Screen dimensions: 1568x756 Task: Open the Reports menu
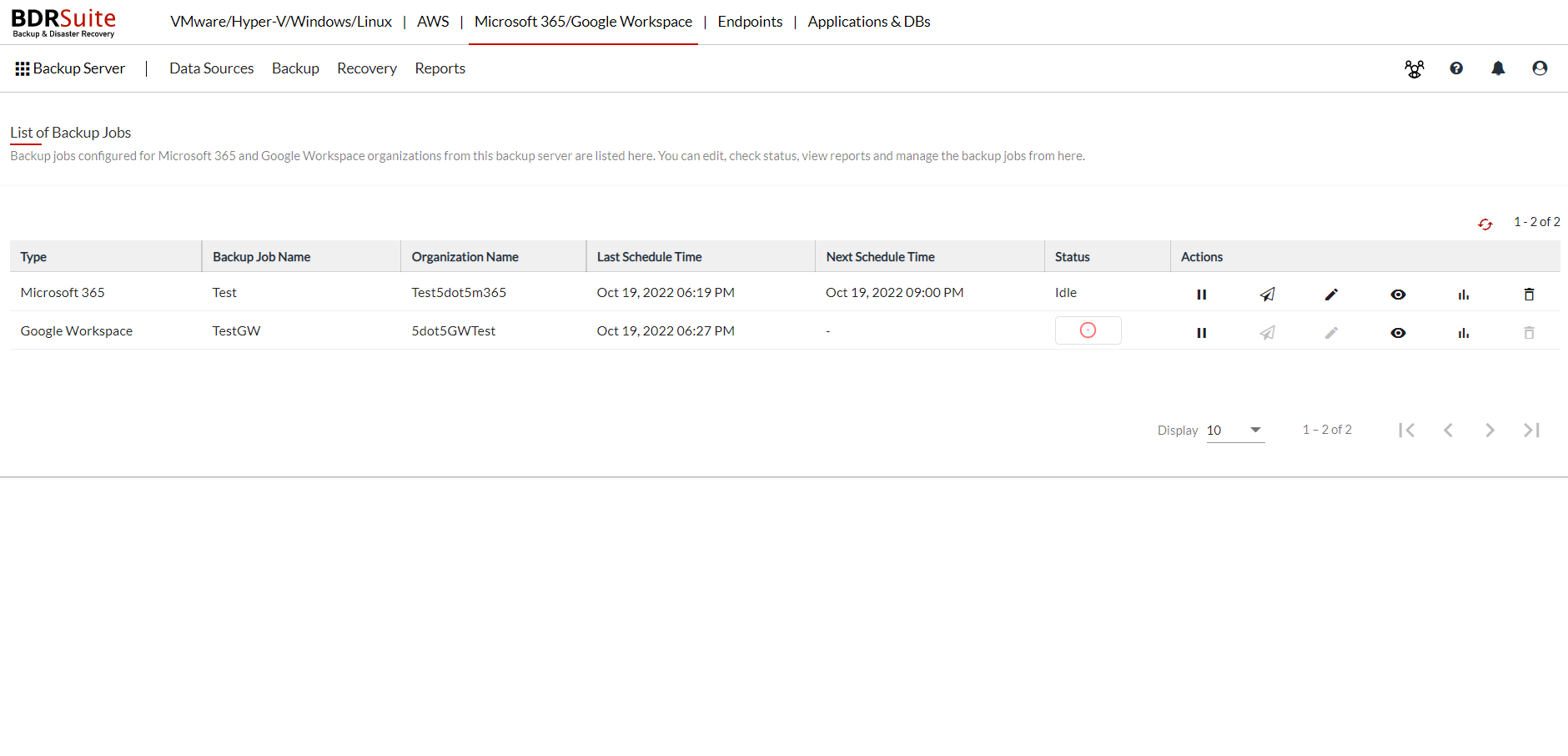point(440,68)
